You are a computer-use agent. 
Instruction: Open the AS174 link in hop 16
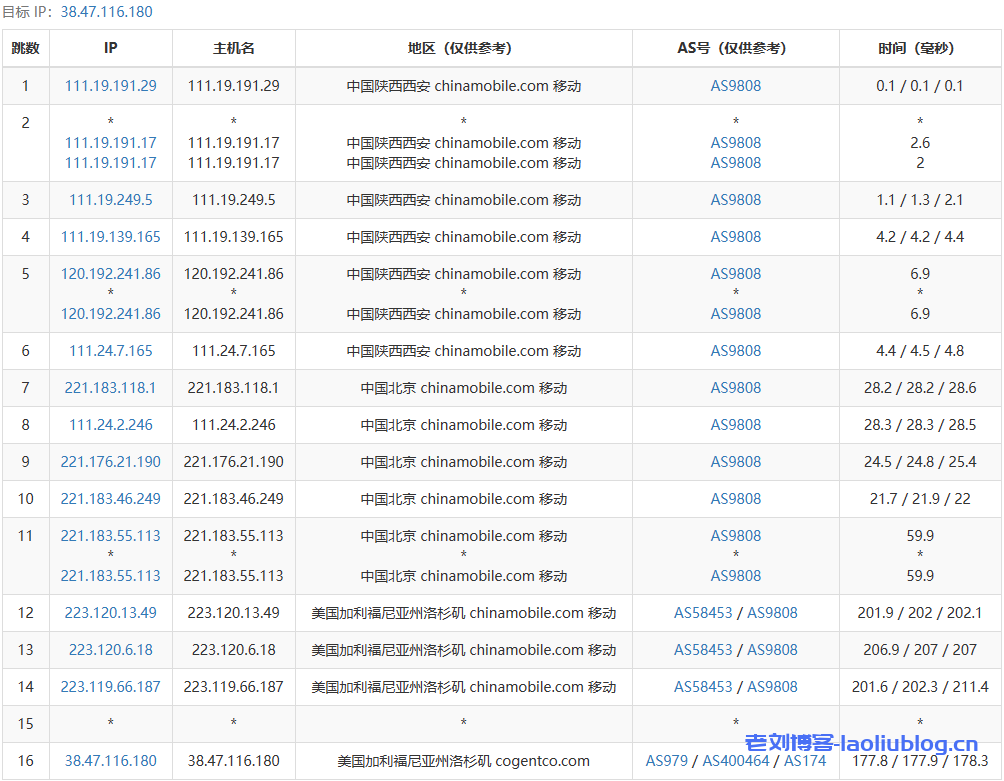tap(805, 761)
